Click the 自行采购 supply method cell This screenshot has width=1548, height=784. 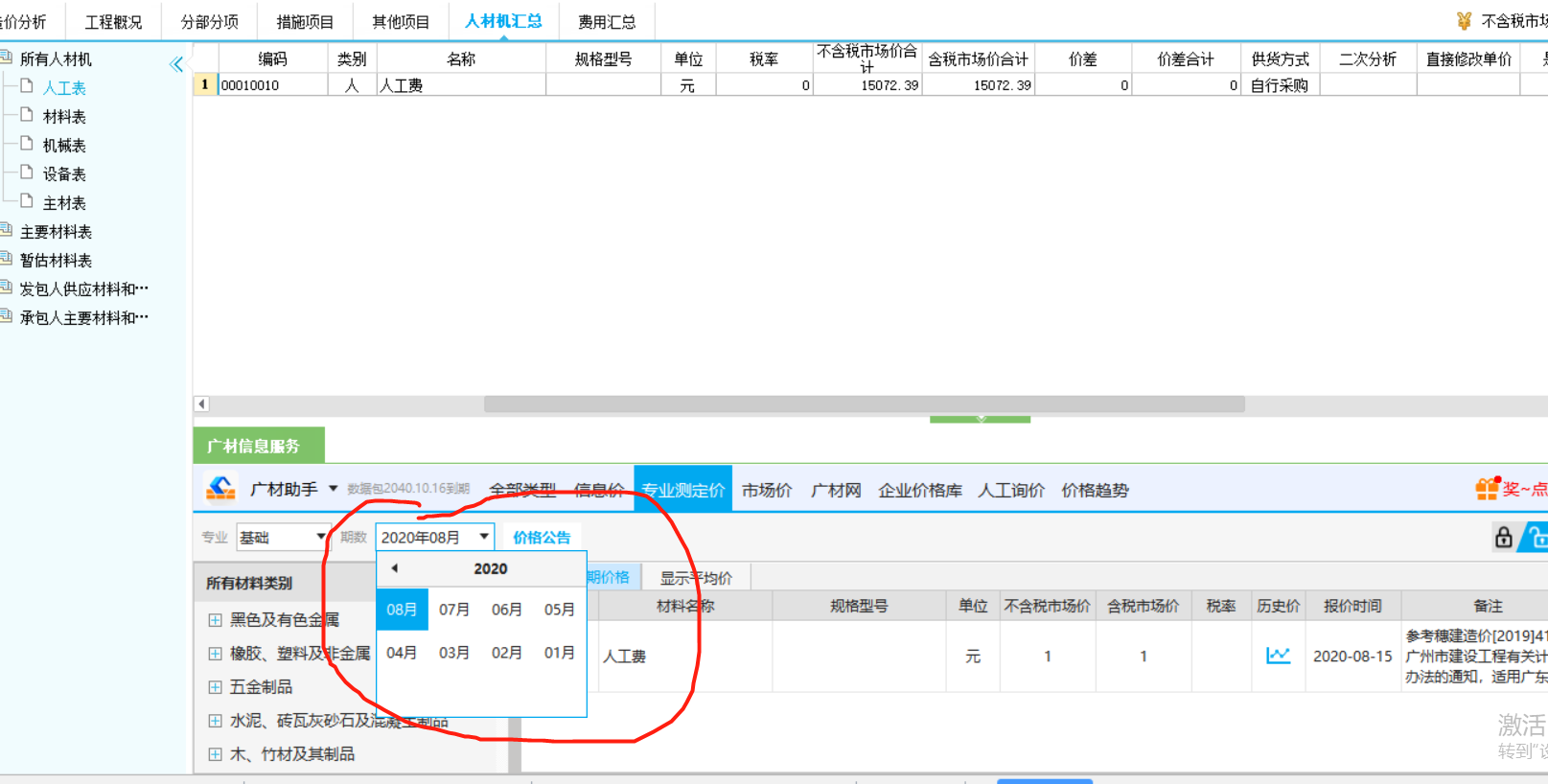(x=1280, y=84)
